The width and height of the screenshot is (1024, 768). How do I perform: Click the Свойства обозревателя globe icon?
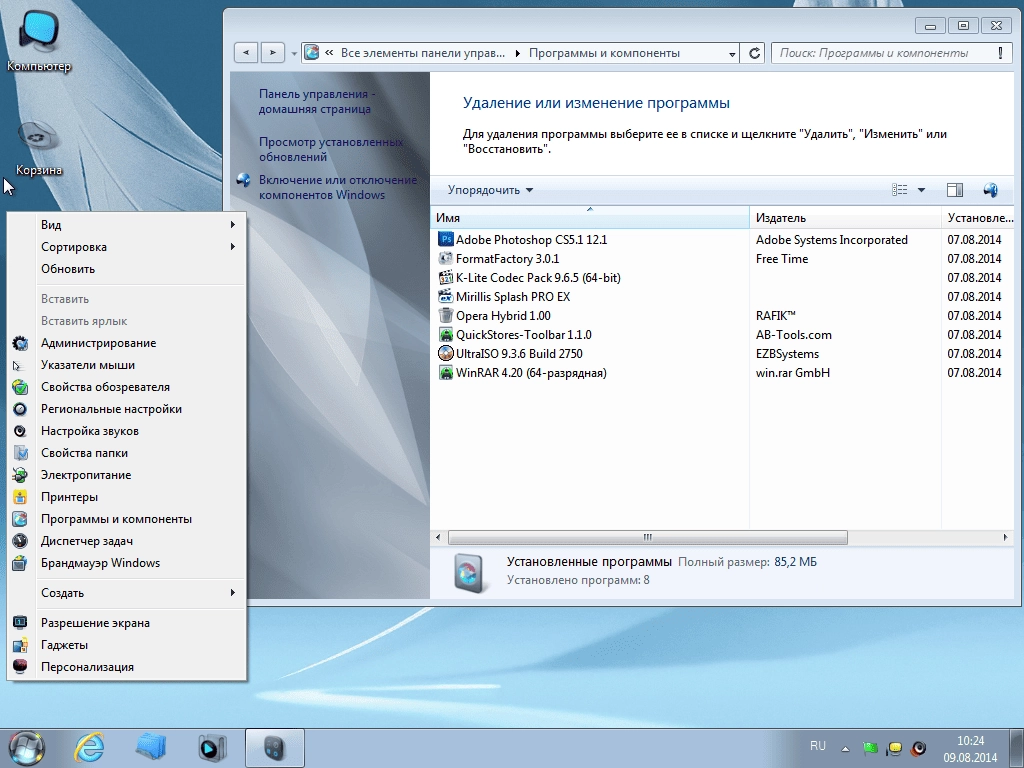[20, 387]
